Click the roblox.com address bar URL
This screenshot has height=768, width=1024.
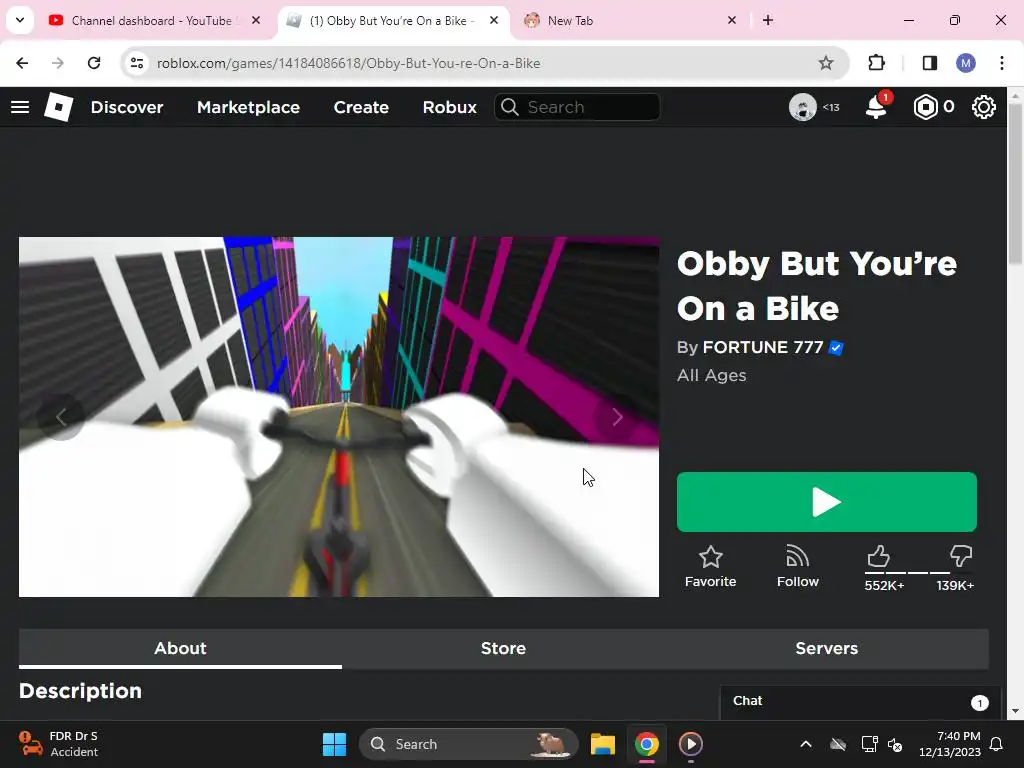point(348,63)
